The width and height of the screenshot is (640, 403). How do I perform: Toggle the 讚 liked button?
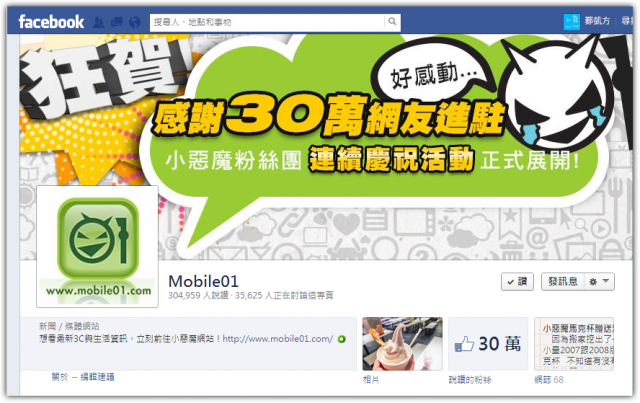(517, 282)
